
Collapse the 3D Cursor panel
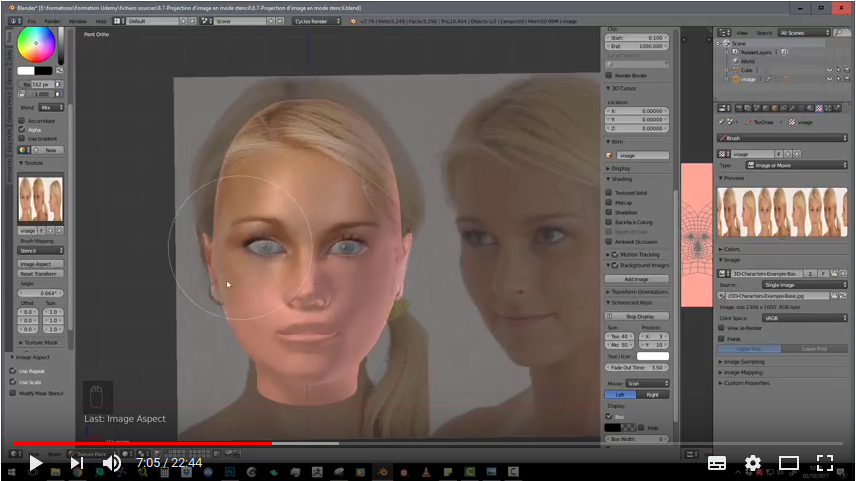coord(621,88)
